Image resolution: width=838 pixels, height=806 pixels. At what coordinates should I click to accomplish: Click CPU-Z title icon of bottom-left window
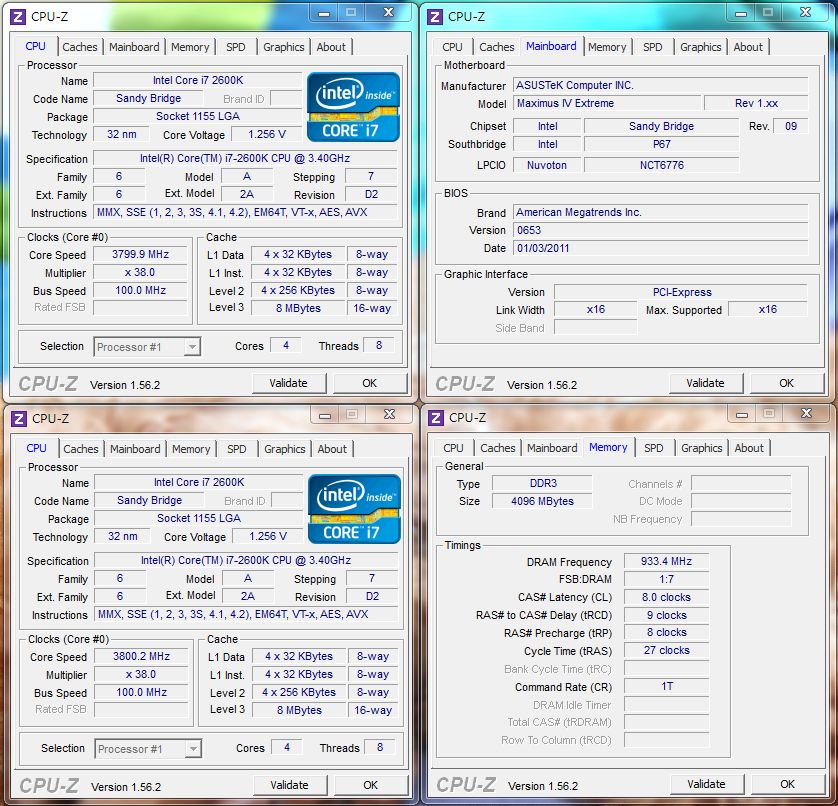pyautogui.click(x=19, y=418)
